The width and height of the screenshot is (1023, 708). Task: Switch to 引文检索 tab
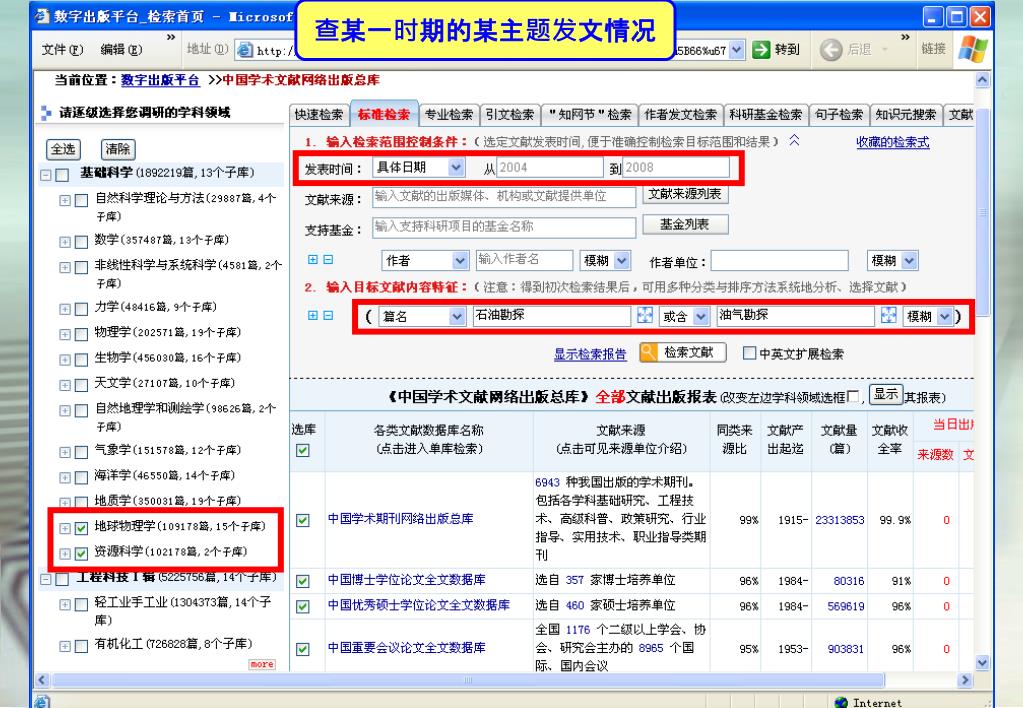tap(510, 115)
